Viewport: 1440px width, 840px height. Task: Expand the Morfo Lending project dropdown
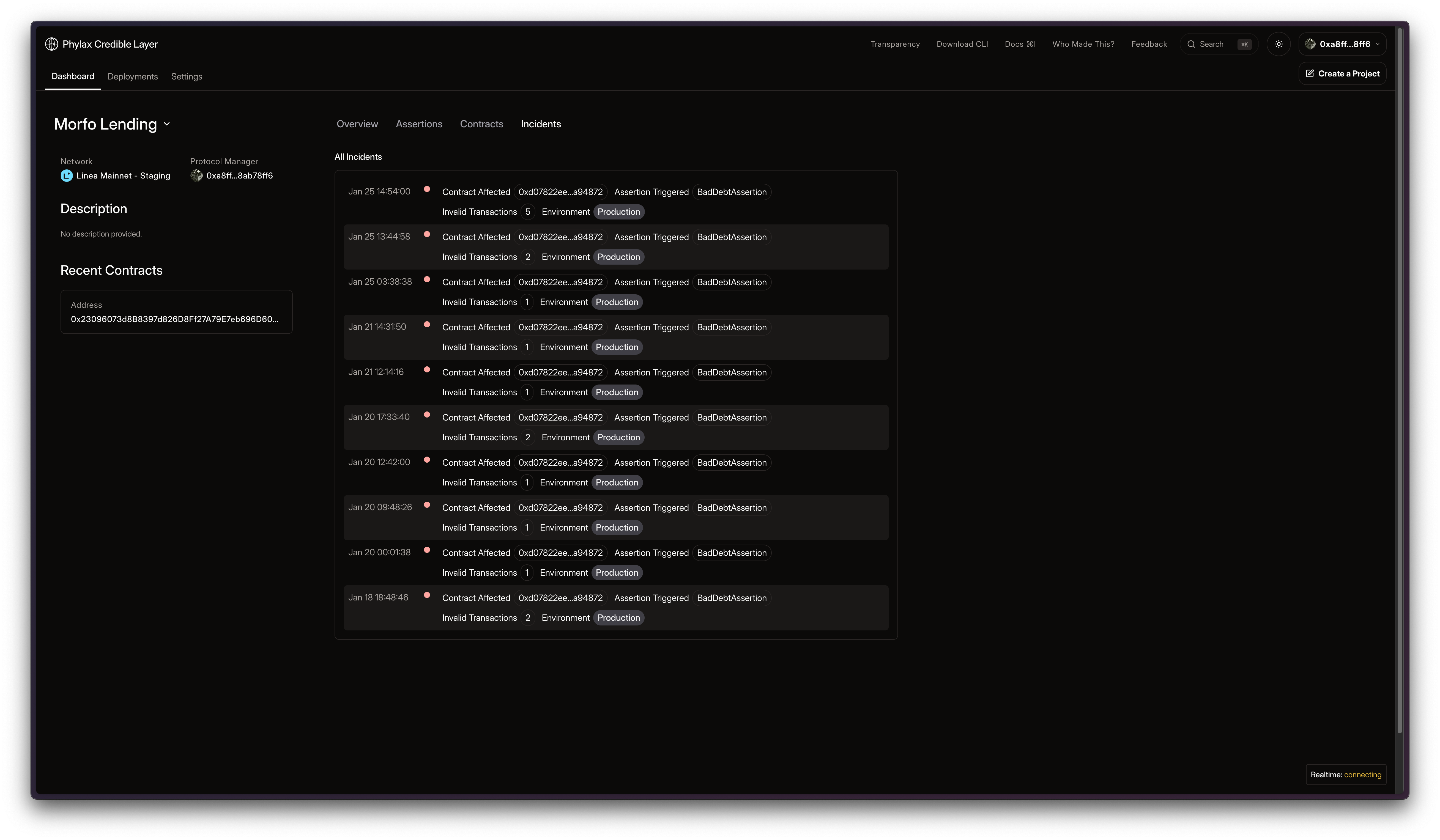click(167, 124)
